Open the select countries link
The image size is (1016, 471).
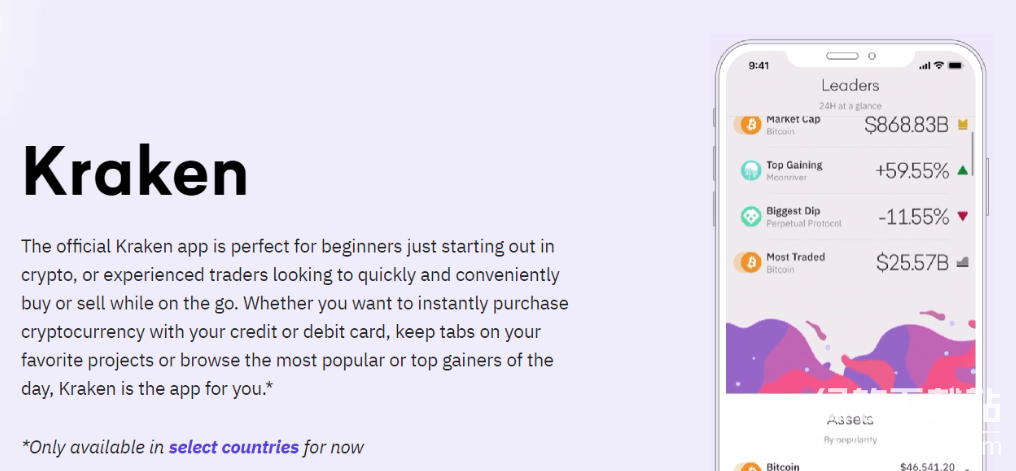(234, 447)
